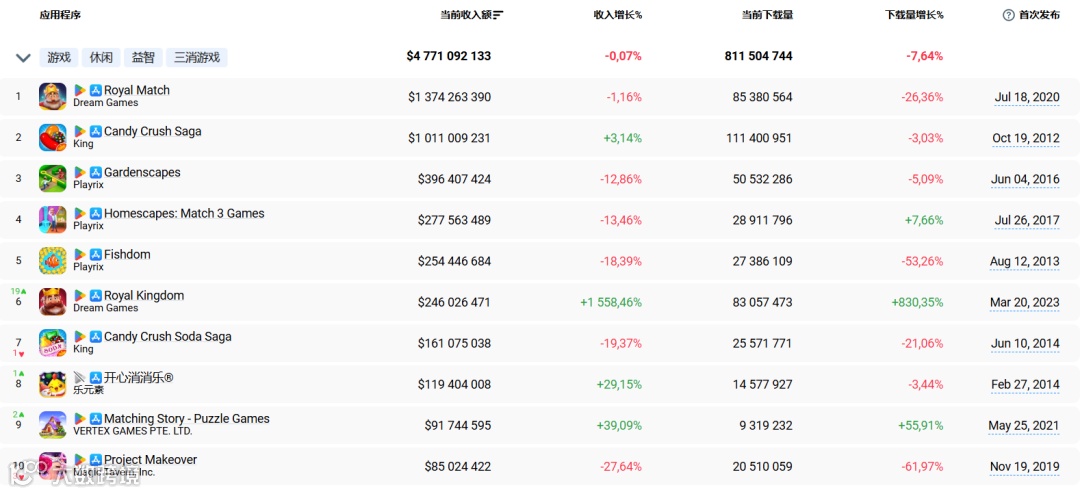This screenshot has height=494, width=1080.
Task: Click the Google Play icon for Candy Crush Saga
Action: point(80,131)
